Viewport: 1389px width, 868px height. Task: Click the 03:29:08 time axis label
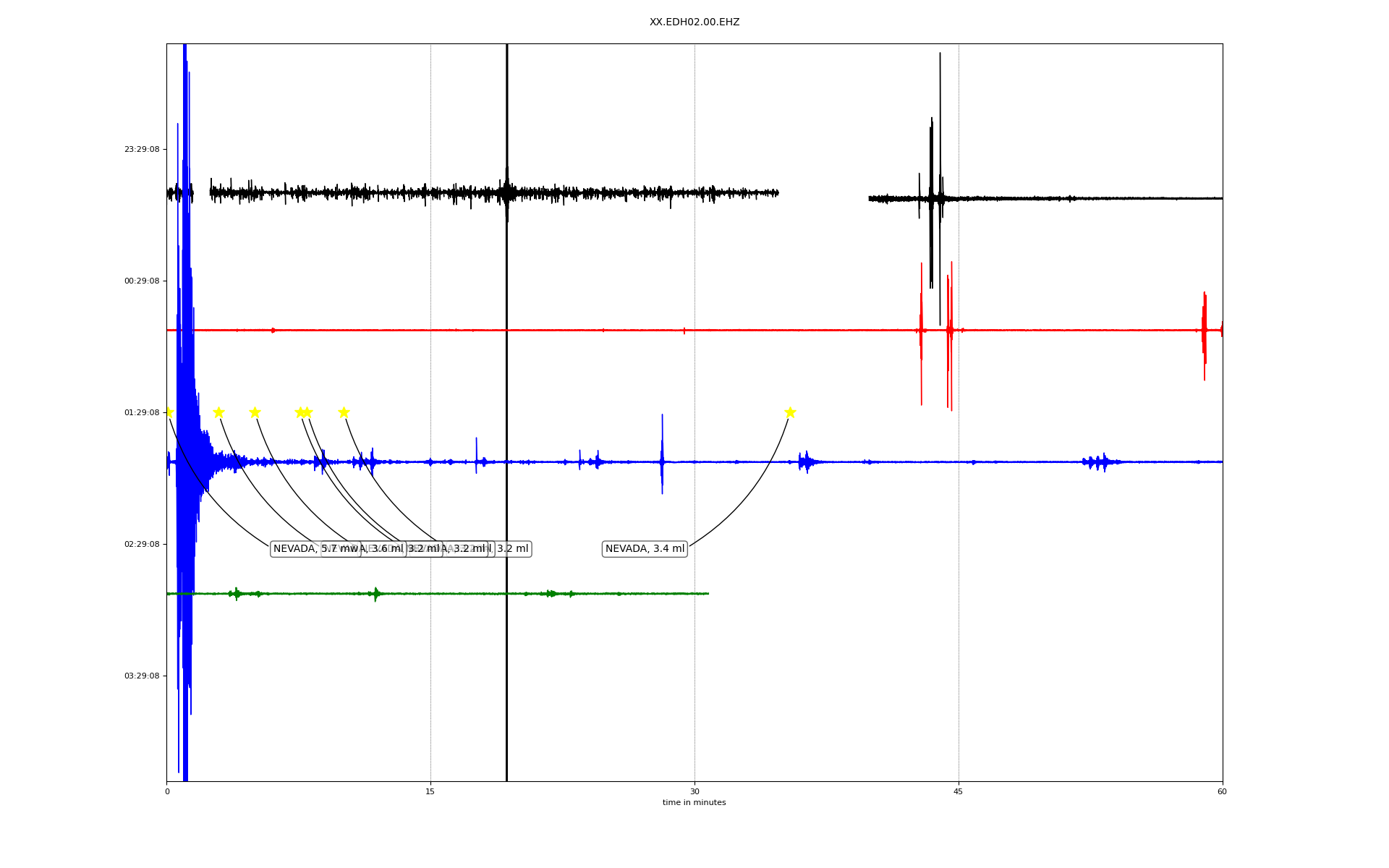[x=141, y=676]
